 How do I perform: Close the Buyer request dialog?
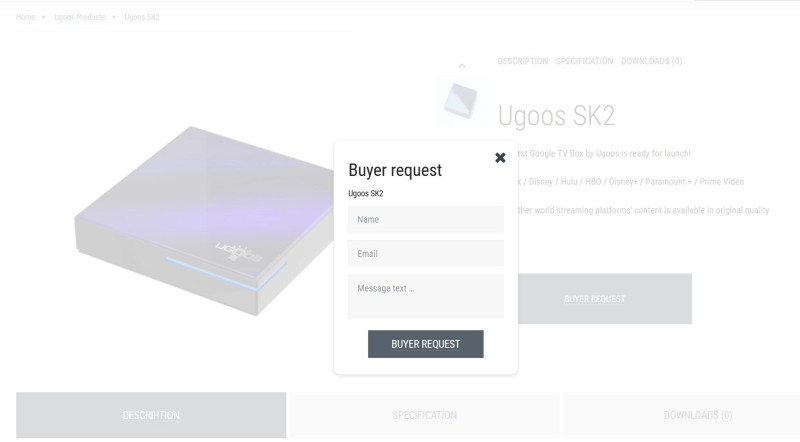500,158
